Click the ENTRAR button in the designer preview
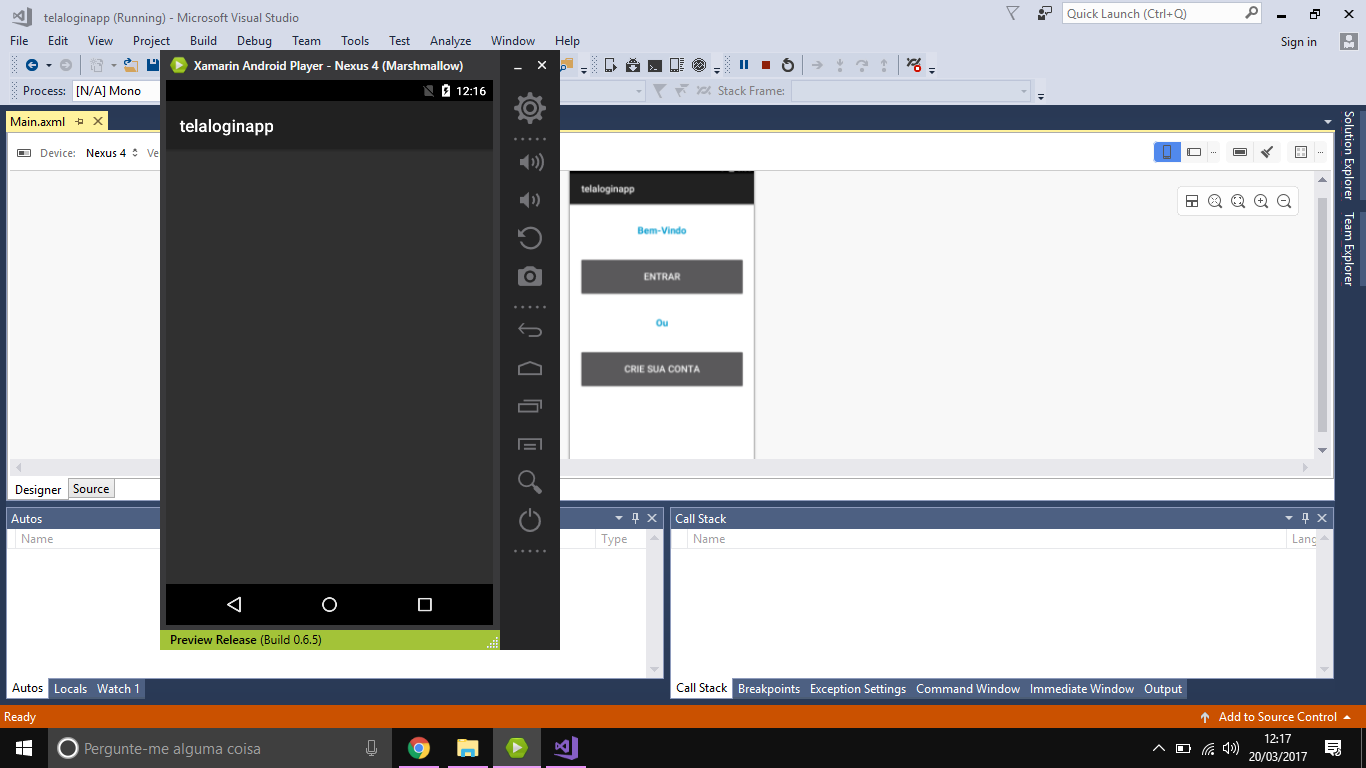Viewport: 1366px width, 768px height. [x=662, y=277]
